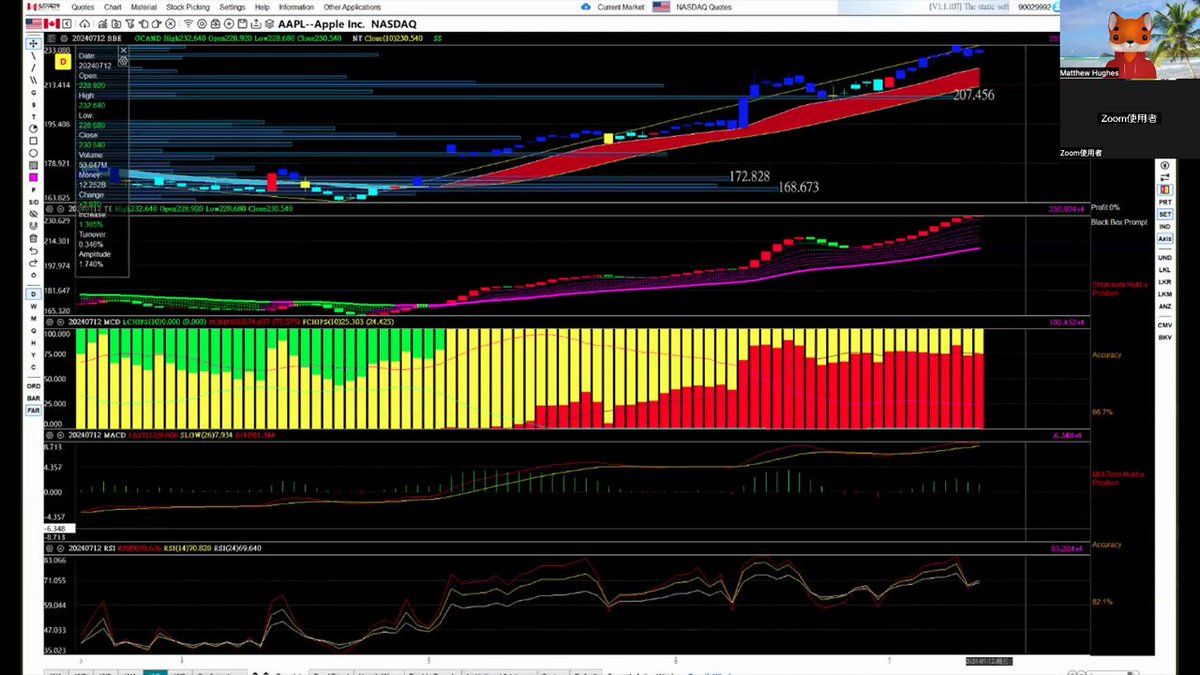Toggle the magnet snap tool
The image size is (1200, 675).
(33, 225)
